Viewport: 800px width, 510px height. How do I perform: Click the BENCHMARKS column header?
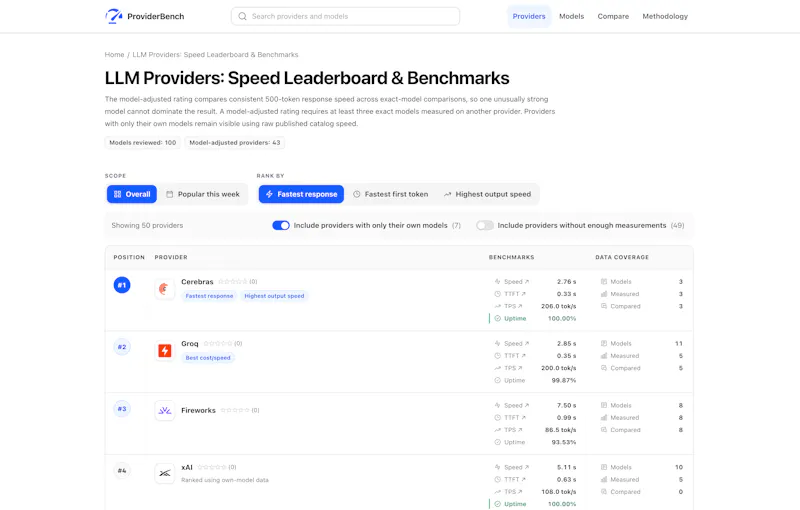[x=511, y=258]
